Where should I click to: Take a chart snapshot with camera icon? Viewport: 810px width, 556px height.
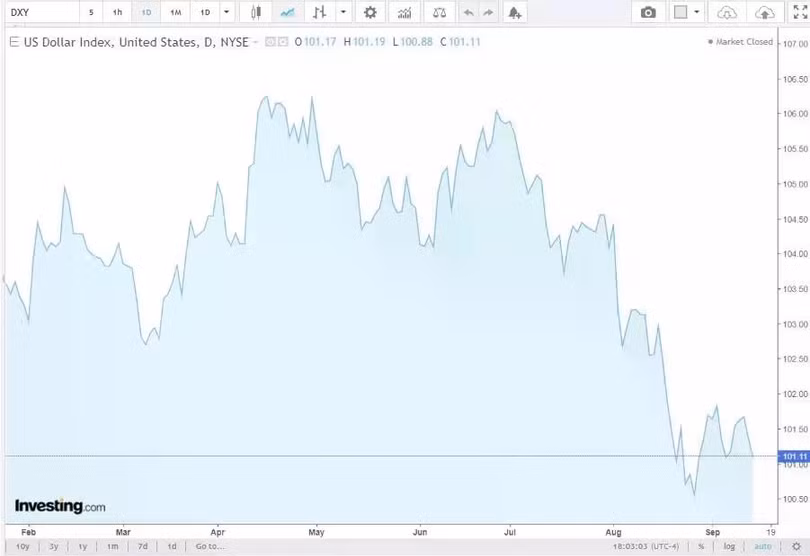(x=648, y=12)
